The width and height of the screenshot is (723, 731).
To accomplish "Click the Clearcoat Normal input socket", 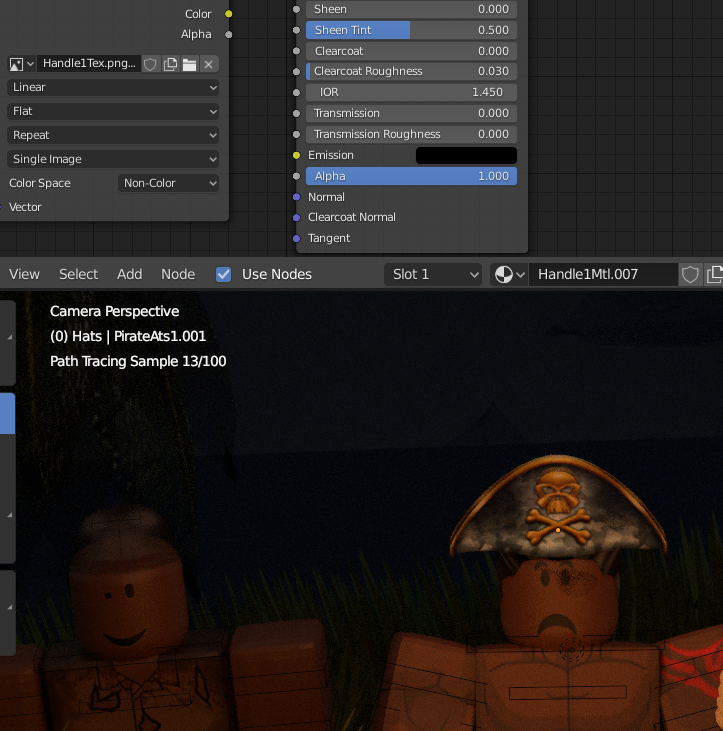I will (296, 217).
